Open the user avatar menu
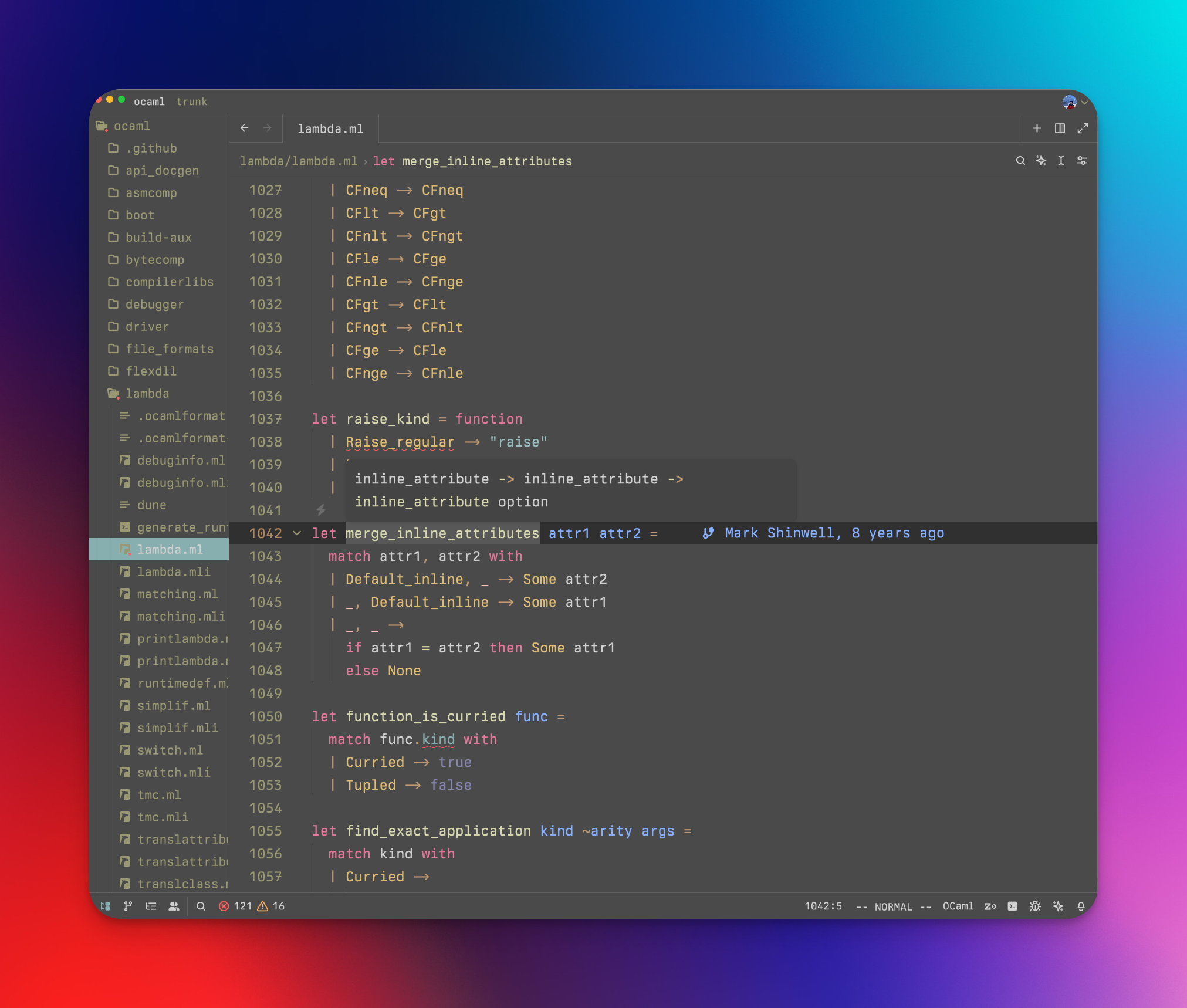The height and width of the screenshot is (1008, 1187). click(x=1074, y=102)
